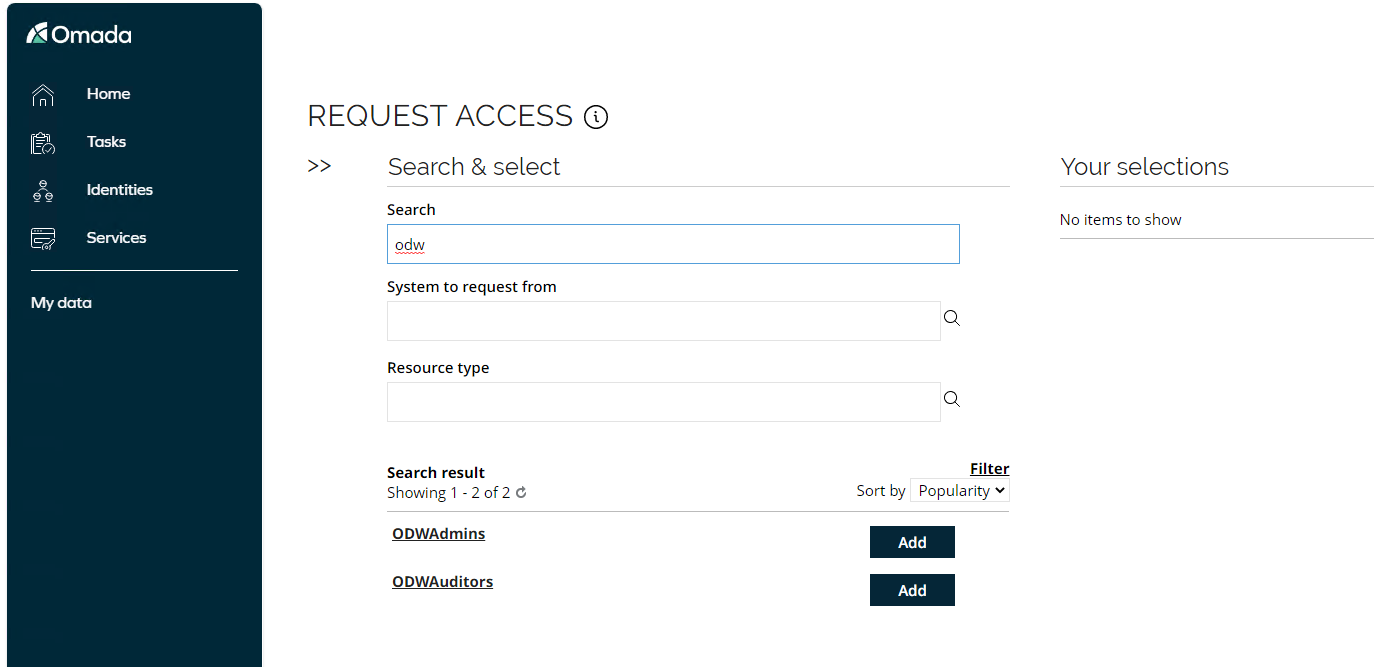Click the Home house icon
Screen dimensions: 1374x667
tap(43, 94)
